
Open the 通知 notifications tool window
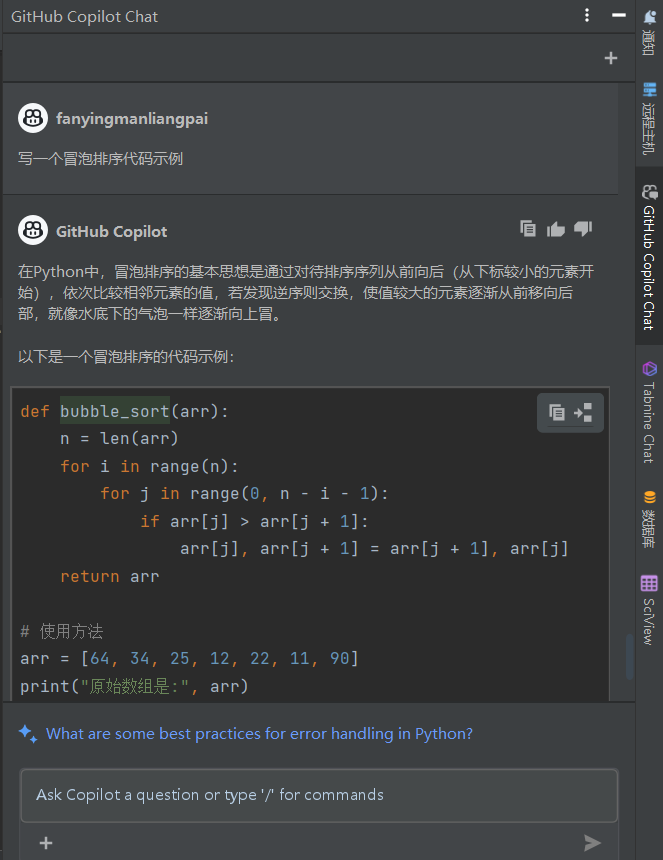tap(649, 32)
